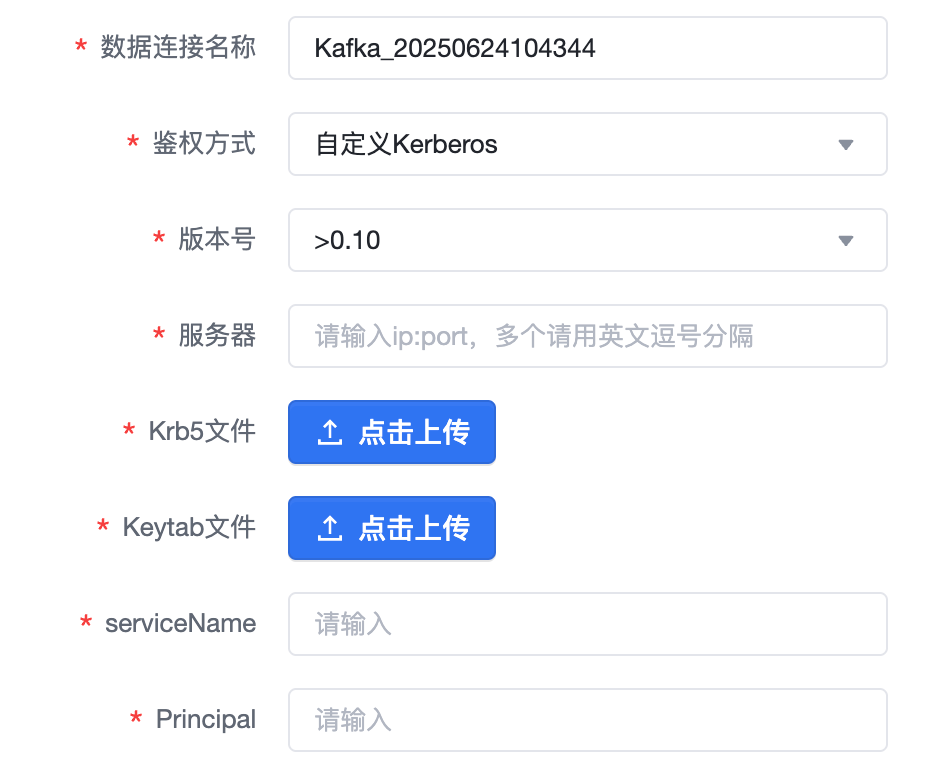
Task: Click the upload arrow icon for Krb5文件
Action: (329, 432)
